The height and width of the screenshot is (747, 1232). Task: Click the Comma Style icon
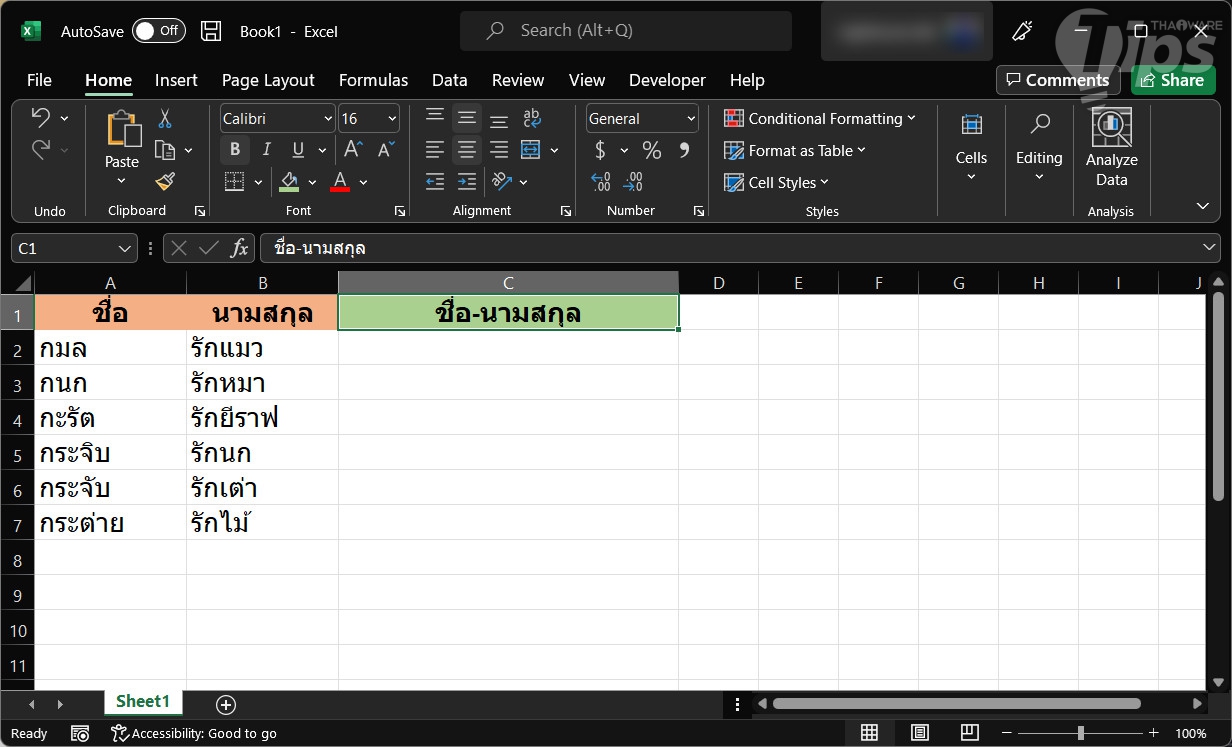click(684, 150)
